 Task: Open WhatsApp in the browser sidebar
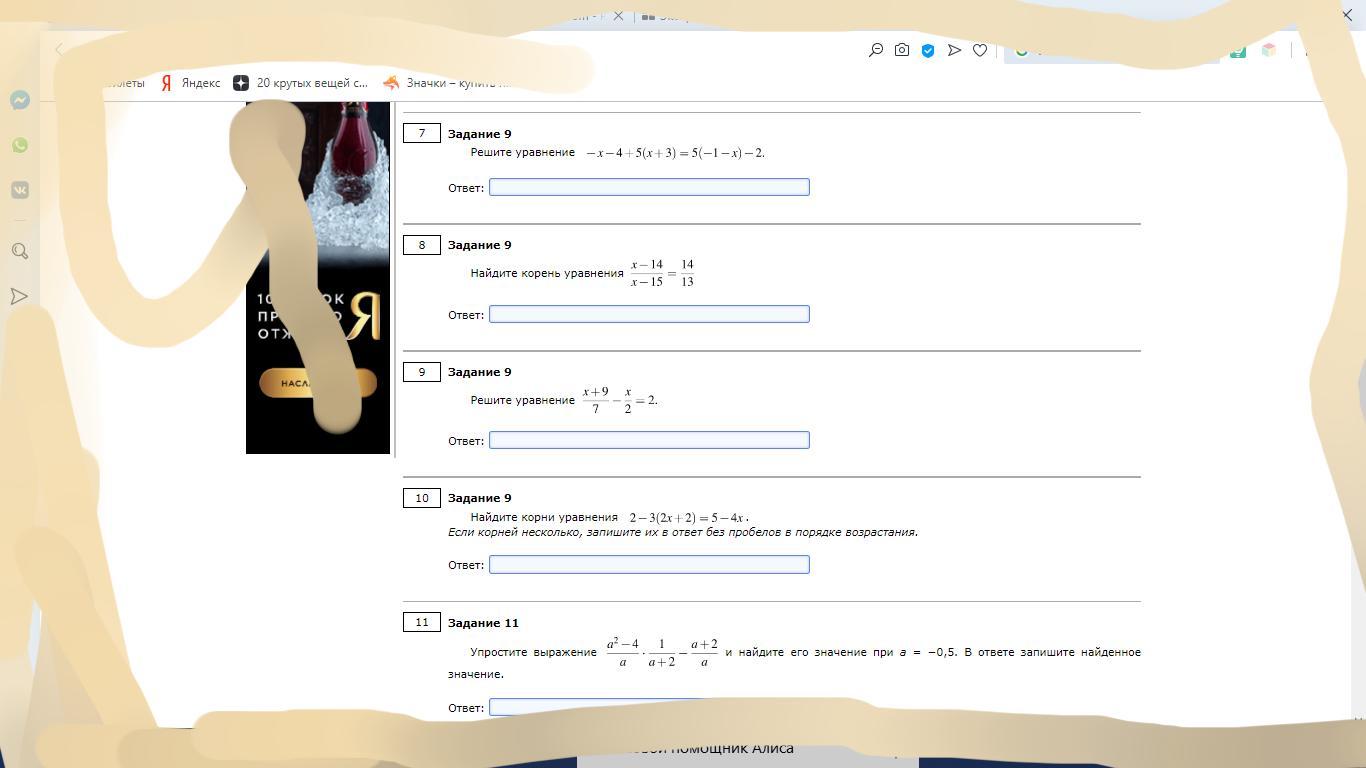20,145
